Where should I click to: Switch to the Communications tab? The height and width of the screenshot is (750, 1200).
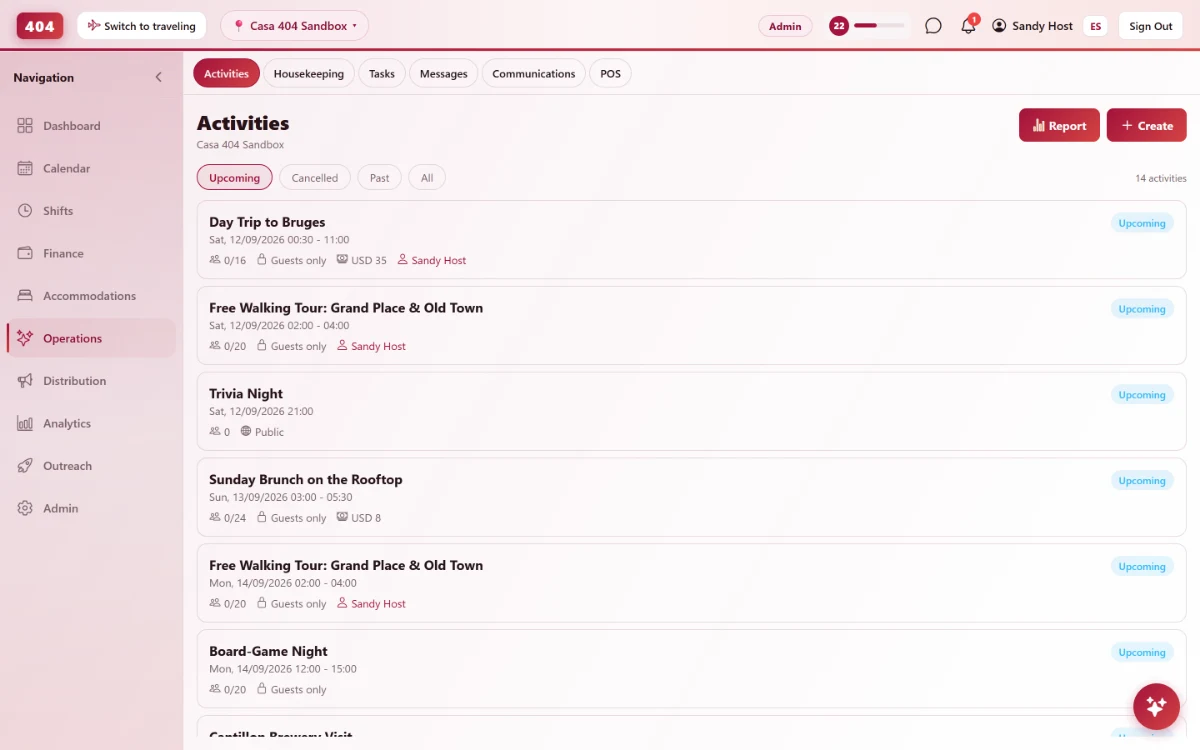click(x=534, y=73)
